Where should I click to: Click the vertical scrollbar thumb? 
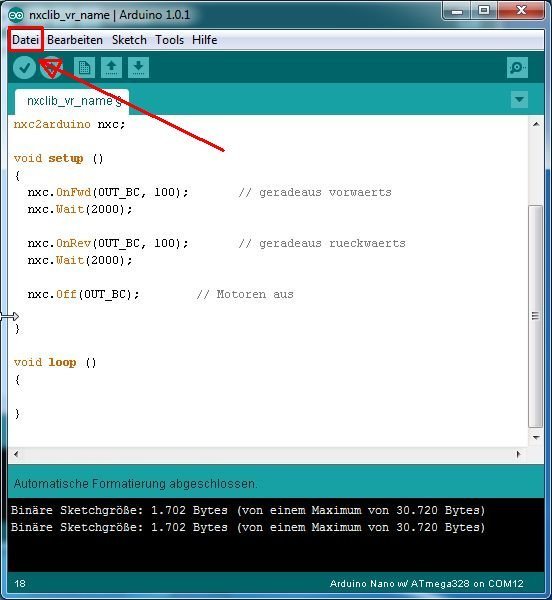click(536, 316)
